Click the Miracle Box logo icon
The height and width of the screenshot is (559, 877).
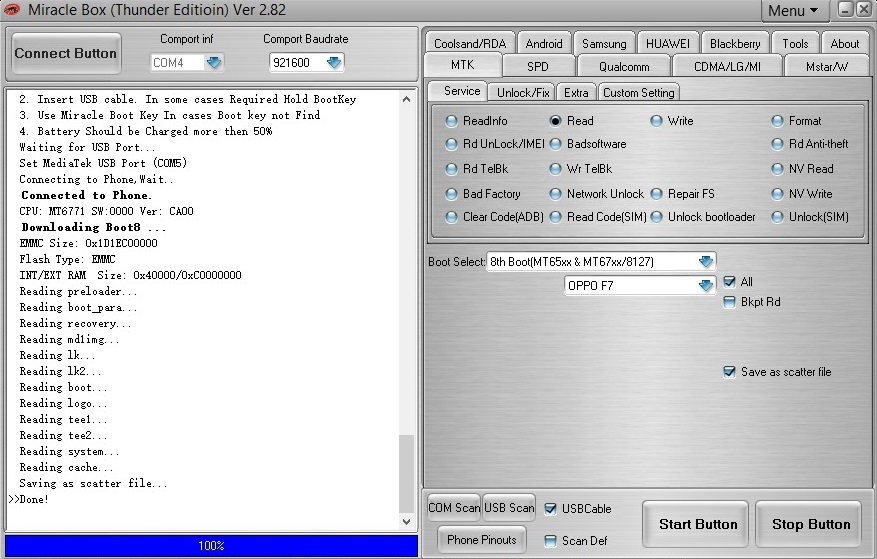pos(11,10)
